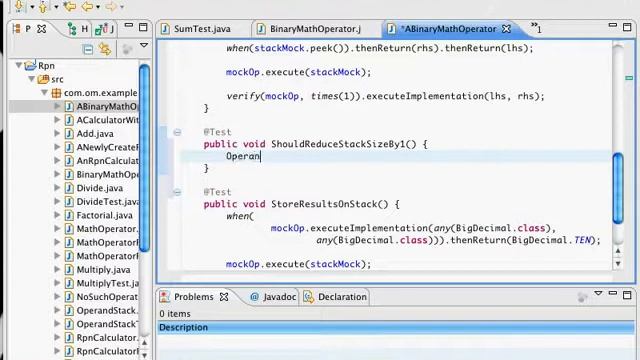Viewport: 640px width, 360px height.
Task: Open Next Annotation dropdown arrow
Action: [x=32, y=7]
